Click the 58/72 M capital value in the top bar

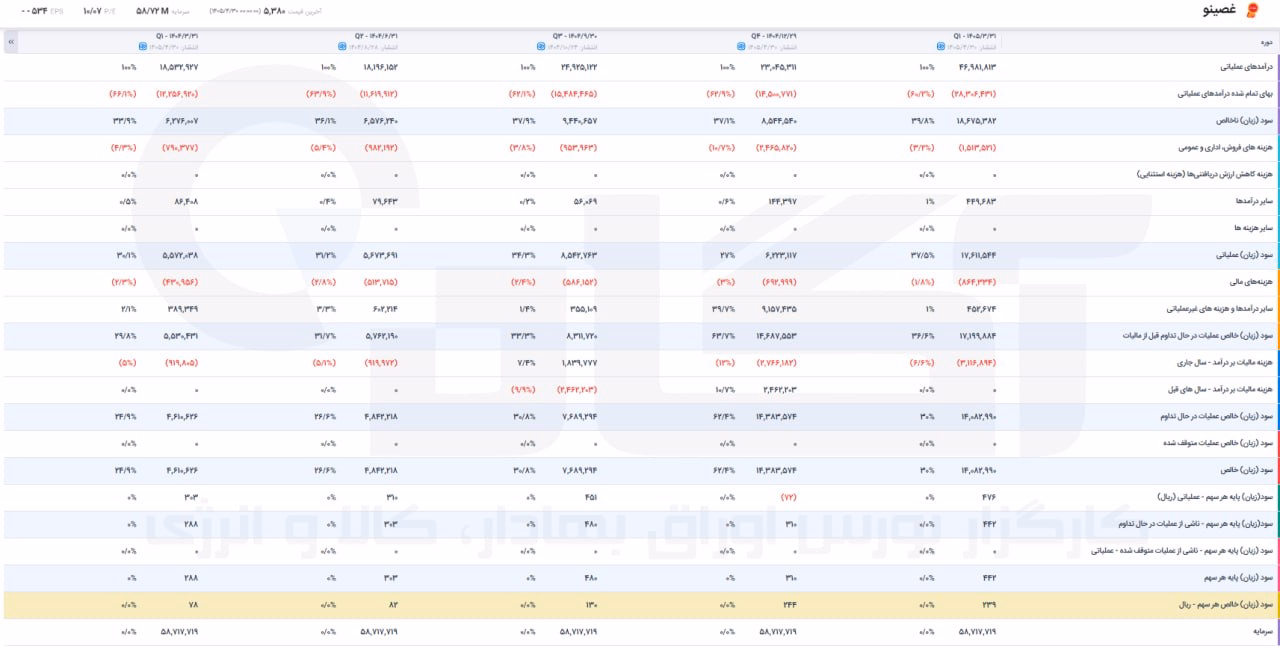(152, 11)
